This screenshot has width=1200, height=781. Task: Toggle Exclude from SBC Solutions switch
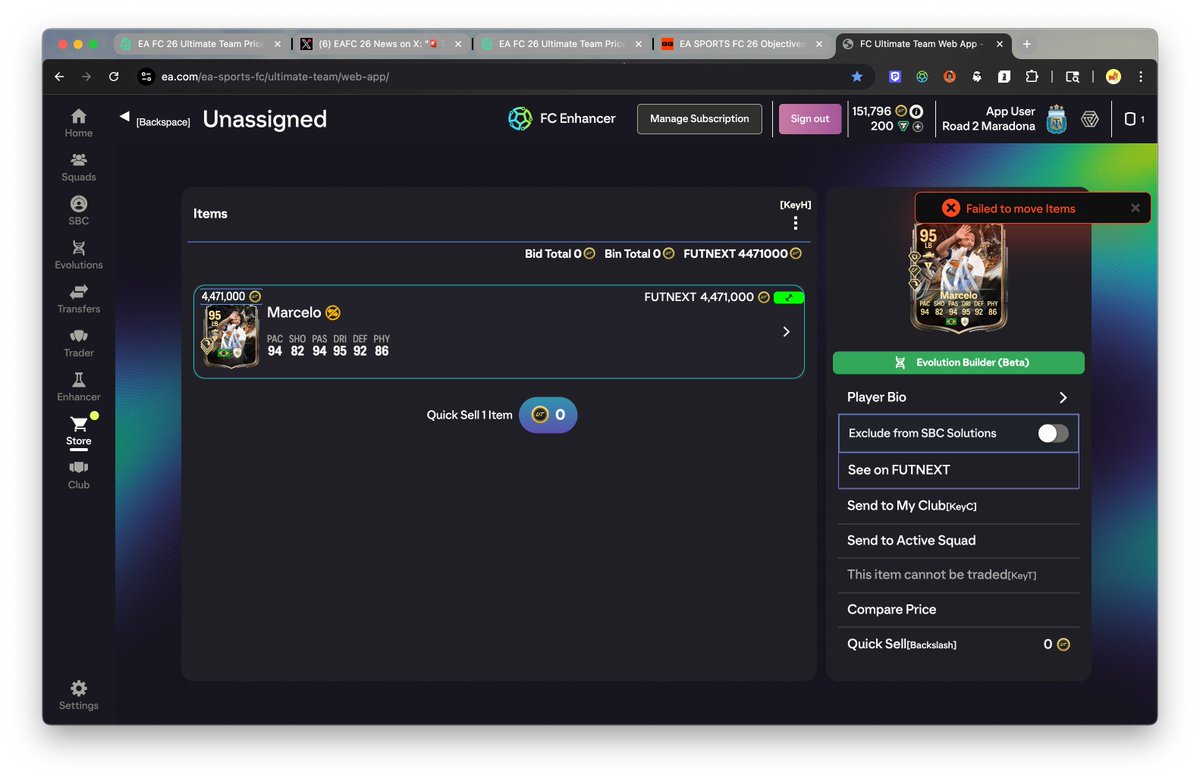pos(1053,433)
